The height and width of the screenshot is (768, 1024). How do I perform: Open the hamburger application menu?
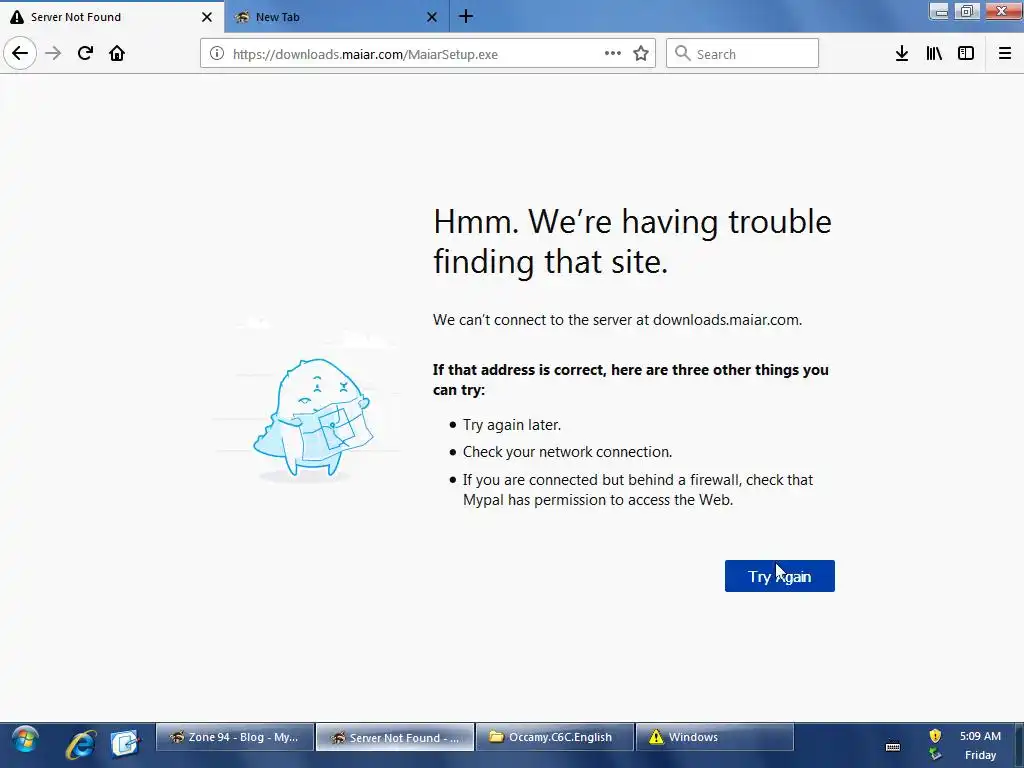click(x=1004, y=54)
